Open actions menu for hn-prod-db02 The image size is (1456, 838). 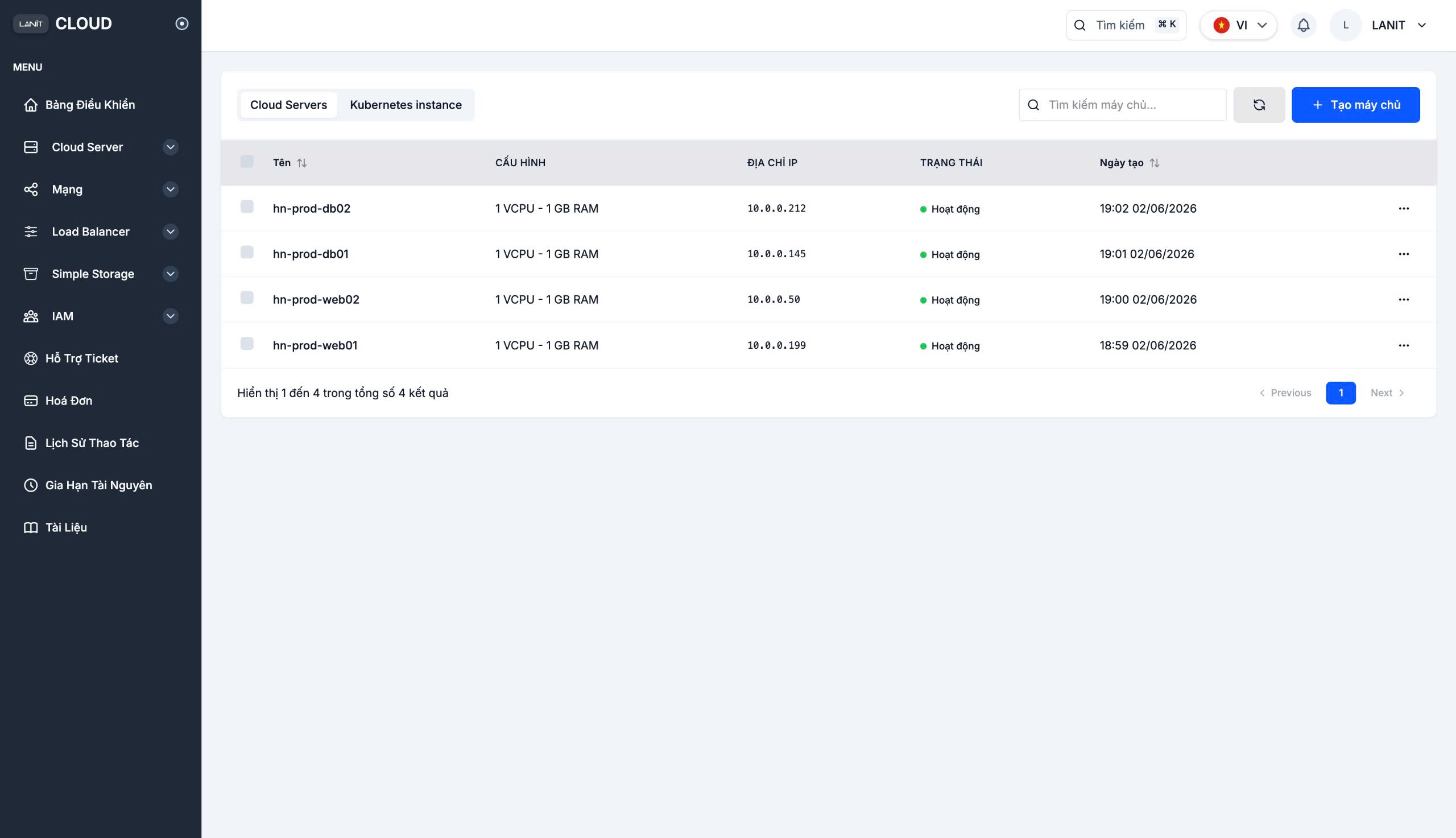(1404, 208)
